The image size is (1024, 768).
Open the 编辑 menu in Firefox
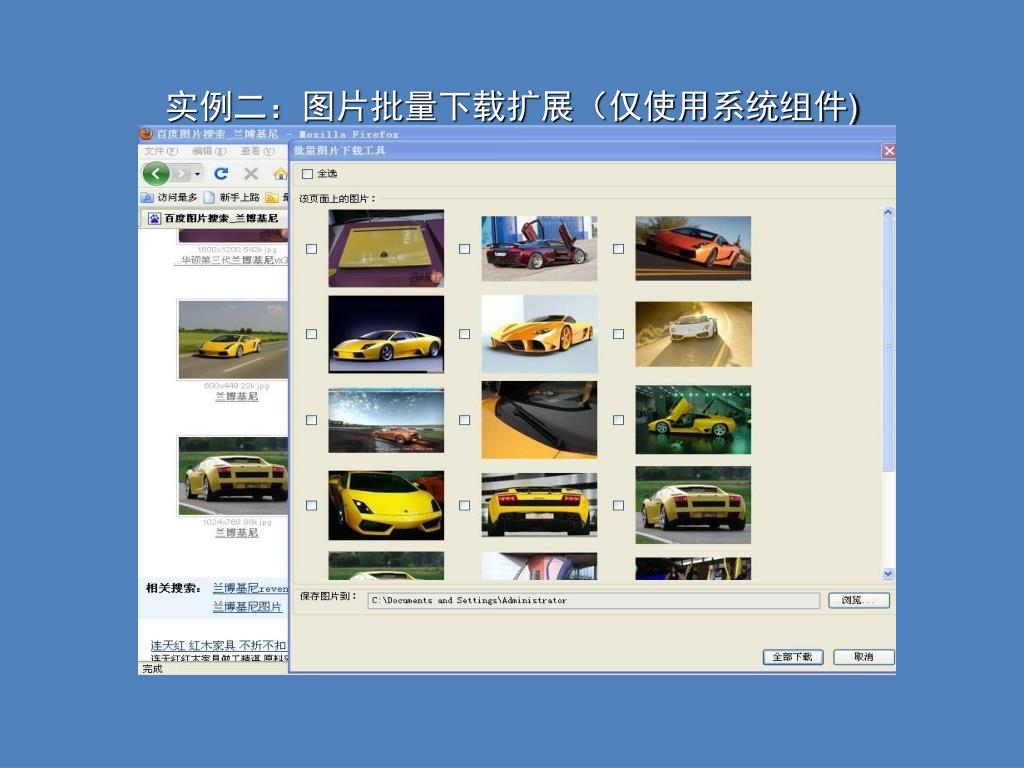click(209, 151)
